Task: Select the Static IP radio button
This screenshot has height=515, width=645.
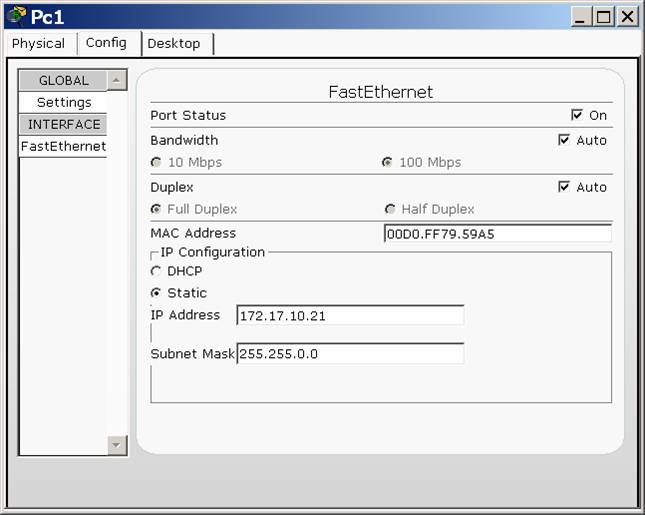Action: [156, 293]
